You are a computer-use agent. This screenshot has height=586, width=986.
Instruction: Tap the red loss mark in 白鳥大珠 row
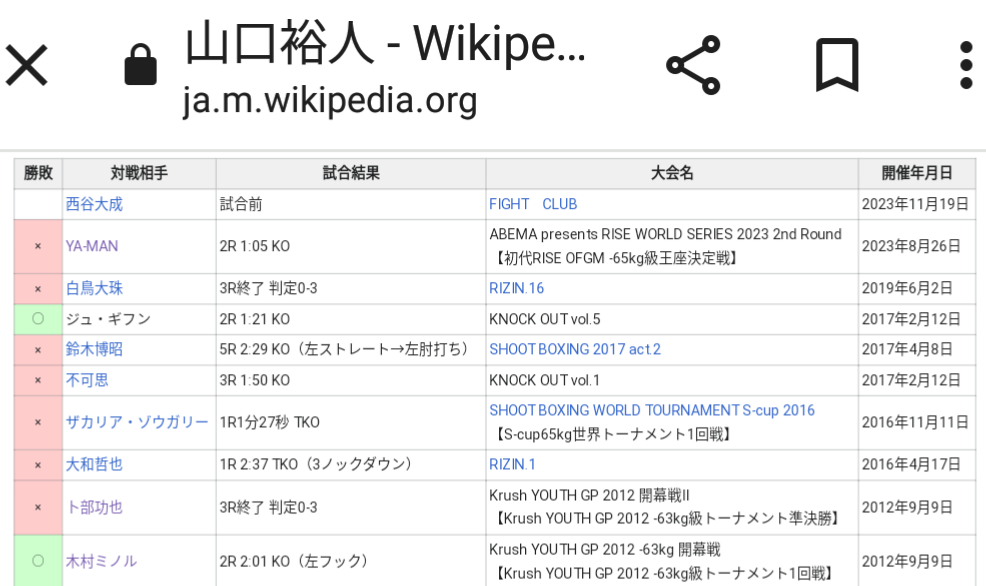[38, 289]
